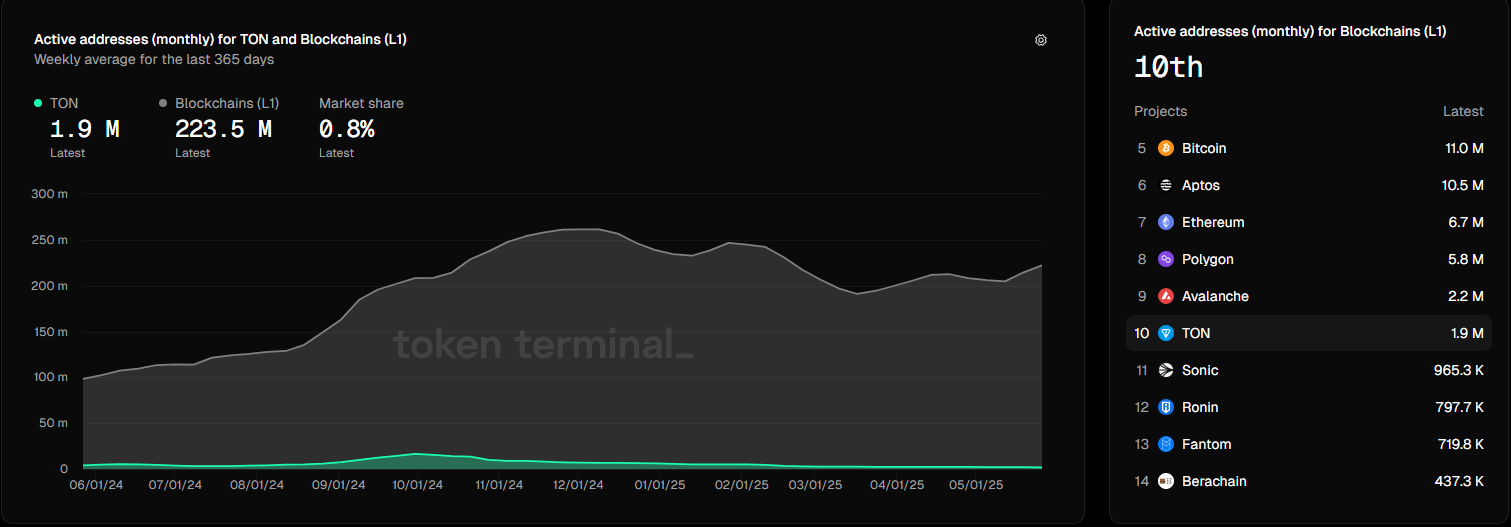Open the Avalanche project row

coord(1309,296)
